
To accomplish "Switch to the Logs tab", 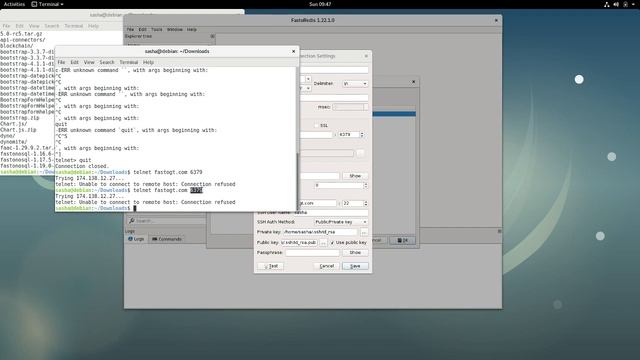I will (136, 239).
